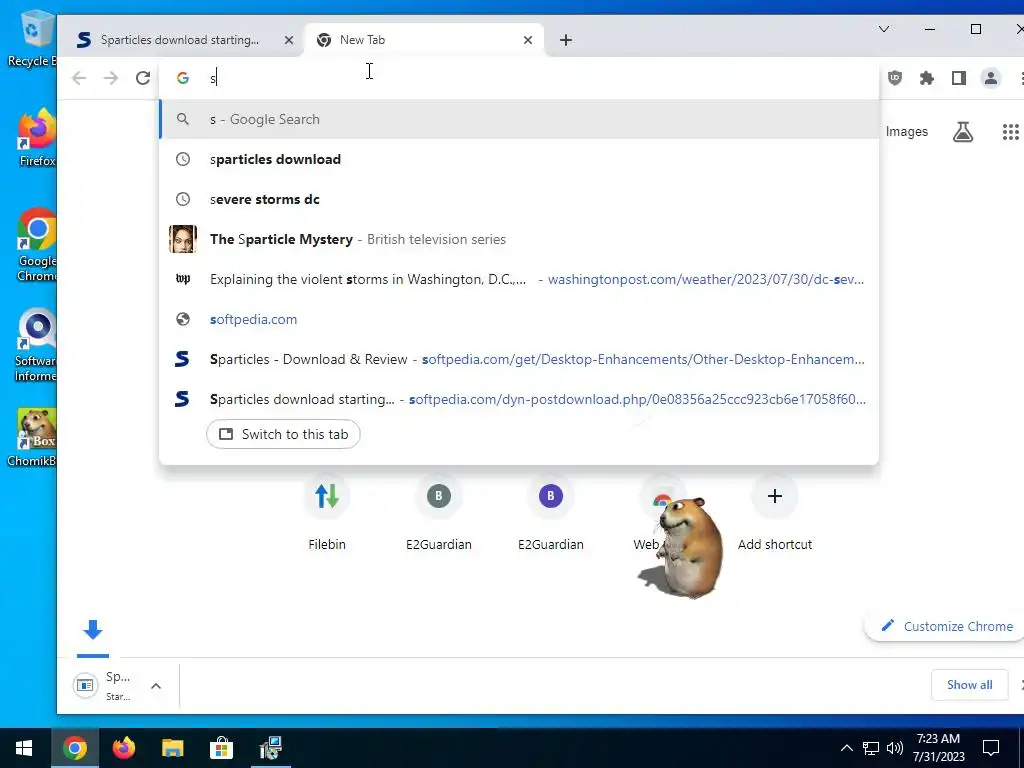This screenshot has width=1024, height=768.
Task: Open the tab search chevron
Action: point(884,29)
